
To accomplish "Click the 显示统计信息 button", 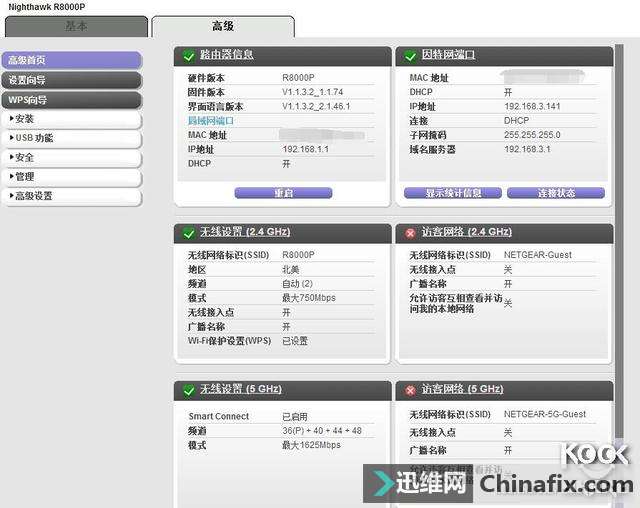I will tap(453, 193).
